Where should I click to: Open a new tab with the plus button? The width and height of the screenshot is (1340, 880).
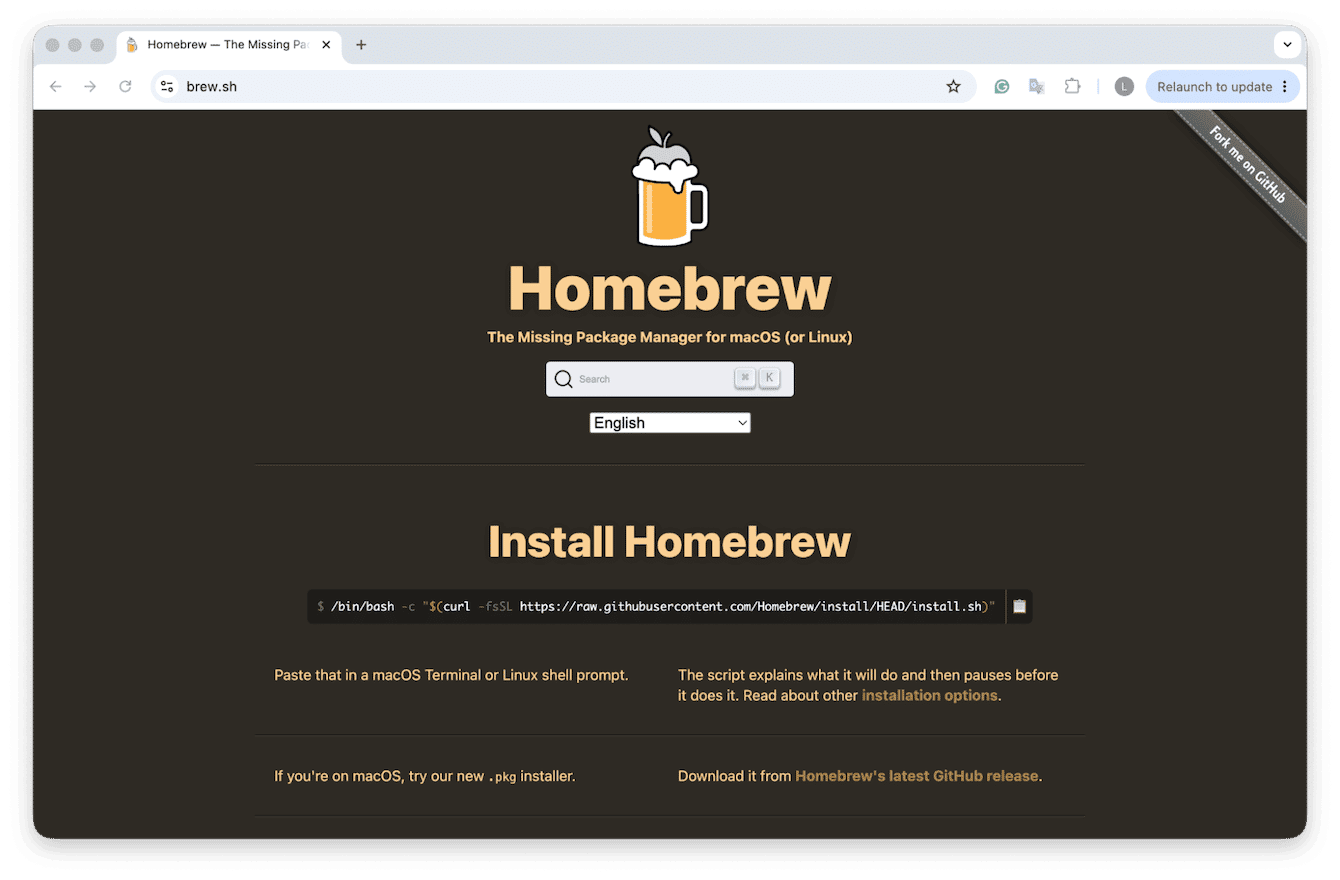click(361, 45)
